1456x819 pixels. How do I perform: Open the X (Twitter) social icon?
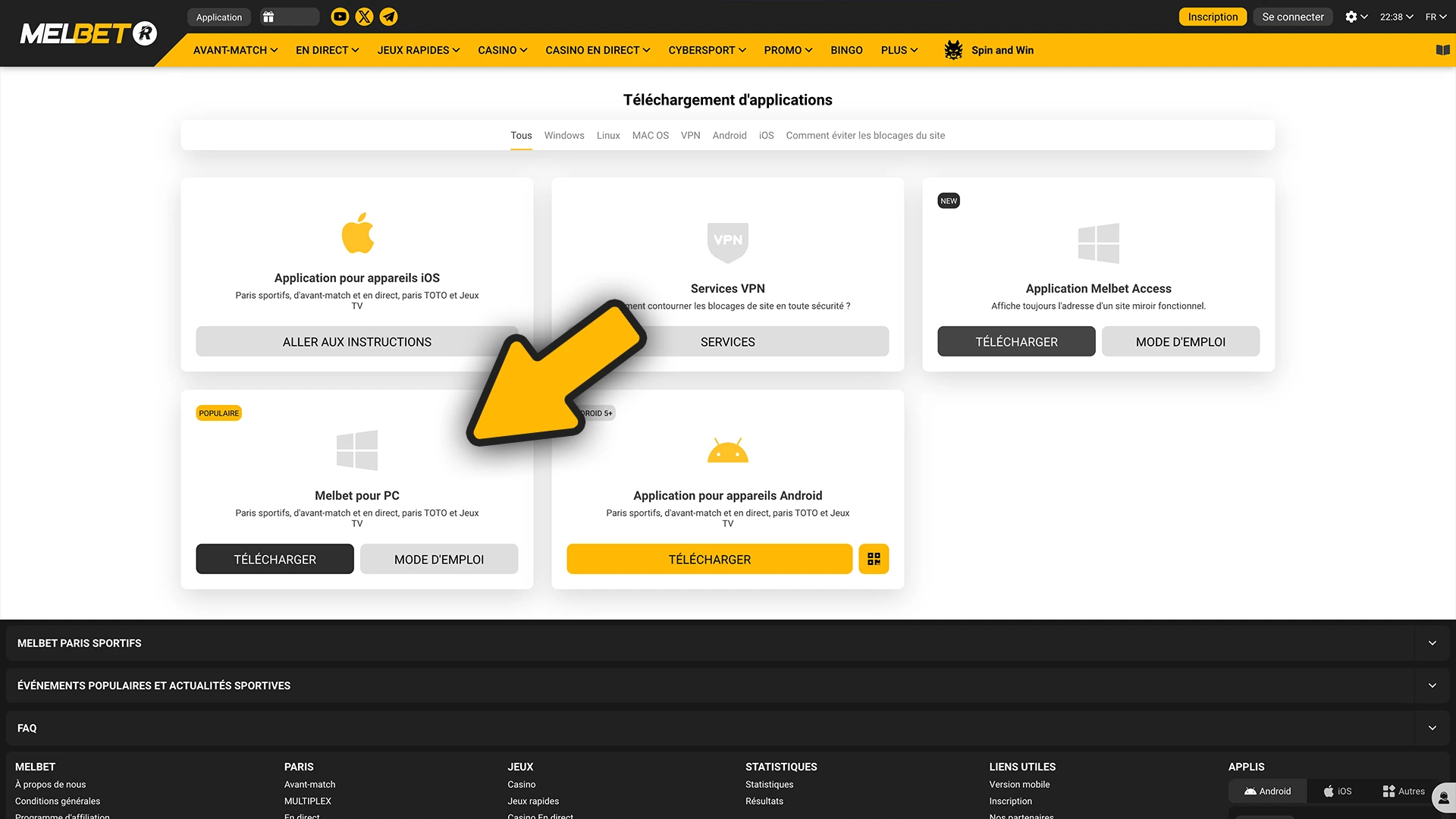point(364,17)
